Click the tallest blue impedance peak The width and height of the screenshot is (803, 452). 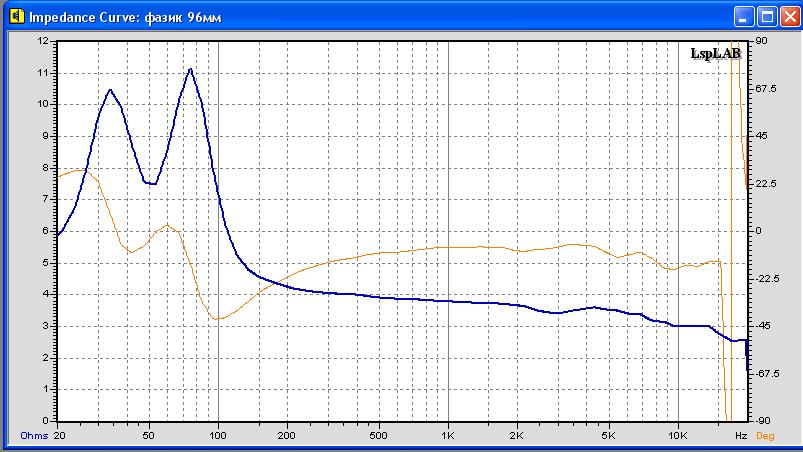tap(190, 69)
